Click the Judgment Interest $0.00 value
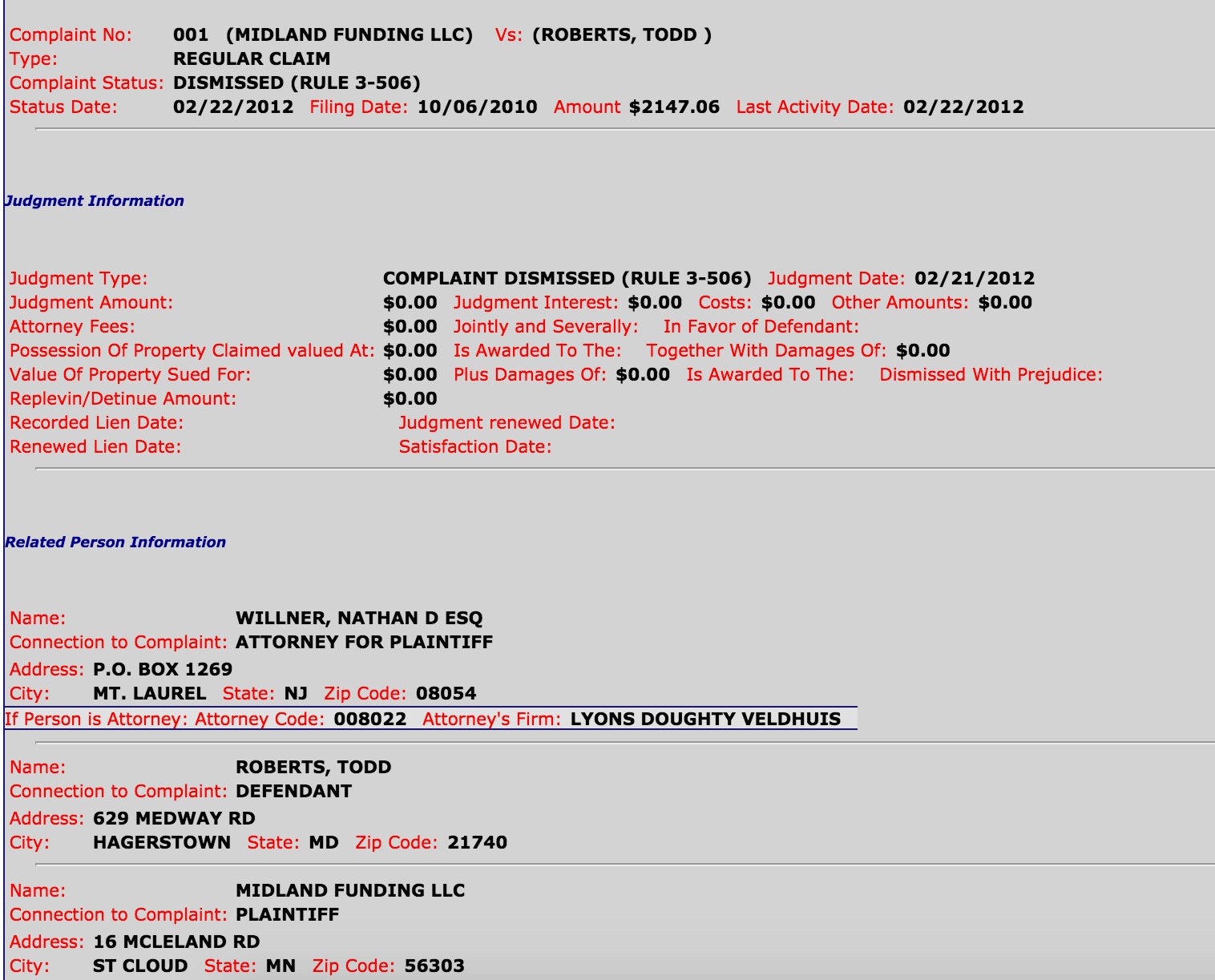The image size is (1215, 980). tap(655, 303)
